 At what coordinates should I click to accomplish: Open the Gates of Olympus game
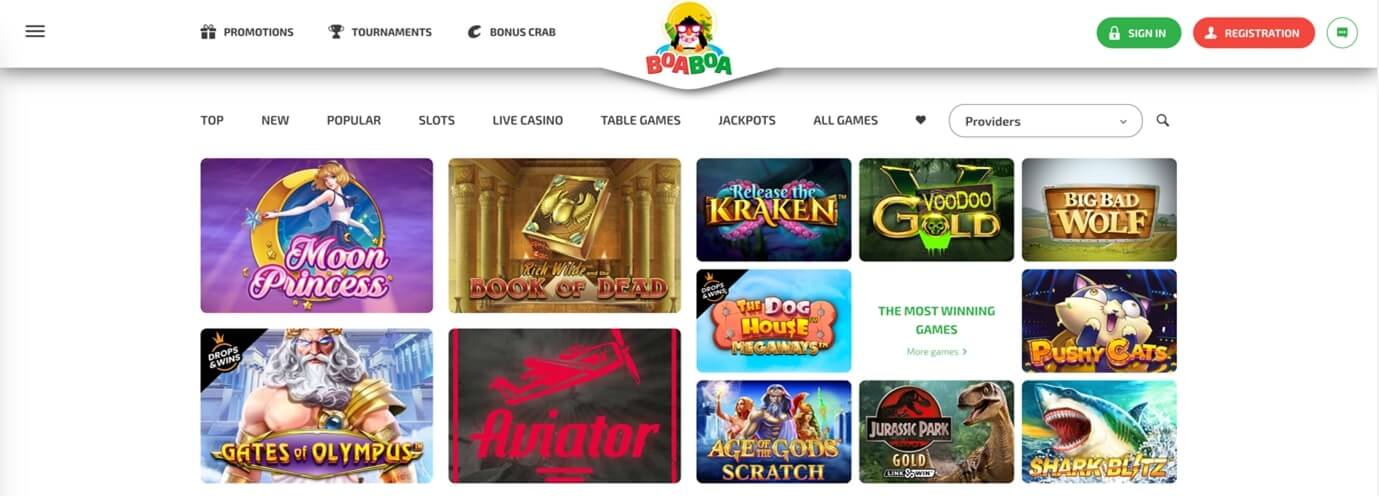tap(317, 406)
